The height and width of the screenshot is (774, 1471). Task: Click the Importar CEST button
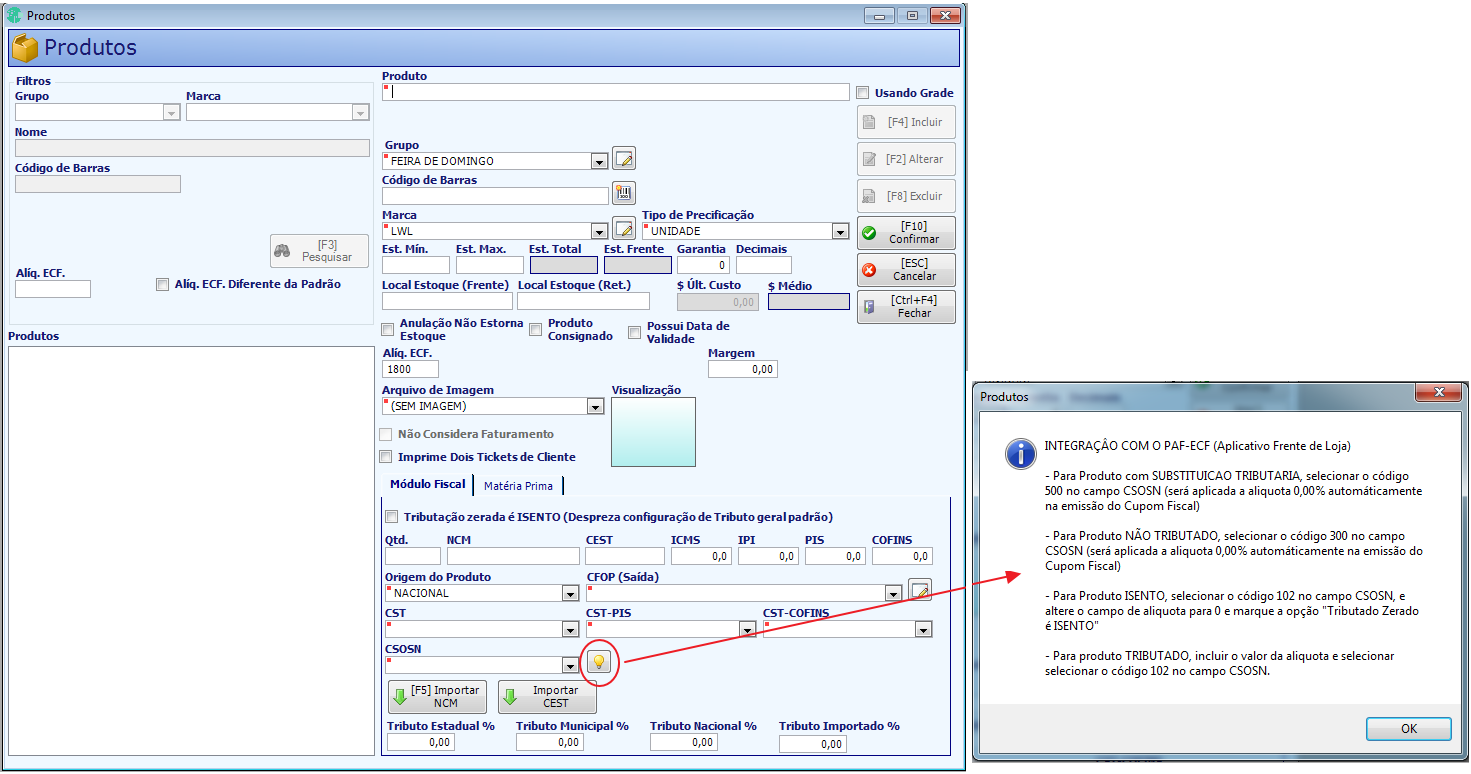547,696
